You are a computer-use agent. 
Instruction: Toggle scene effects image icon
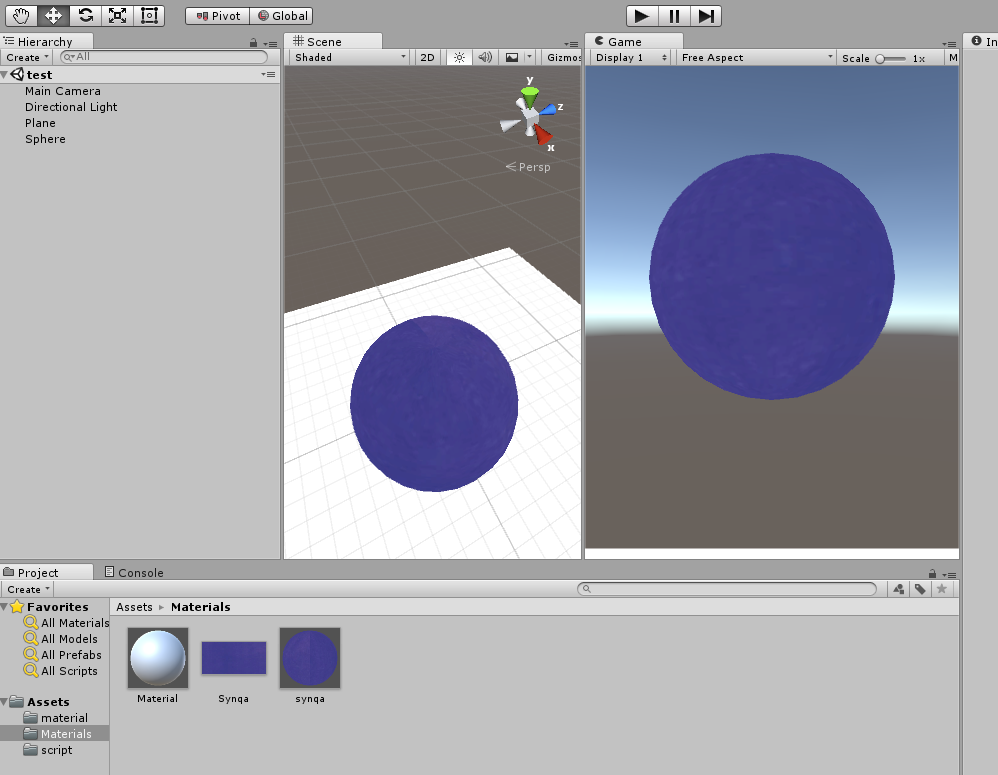pos(512,57)
